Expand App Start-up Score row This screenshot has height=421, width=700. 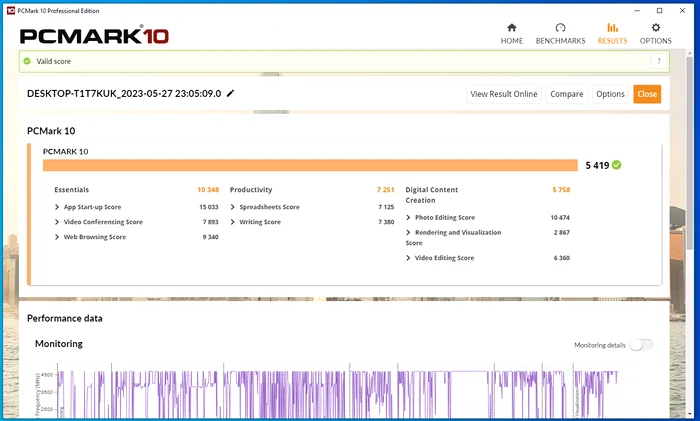click(x=57, y=207)
